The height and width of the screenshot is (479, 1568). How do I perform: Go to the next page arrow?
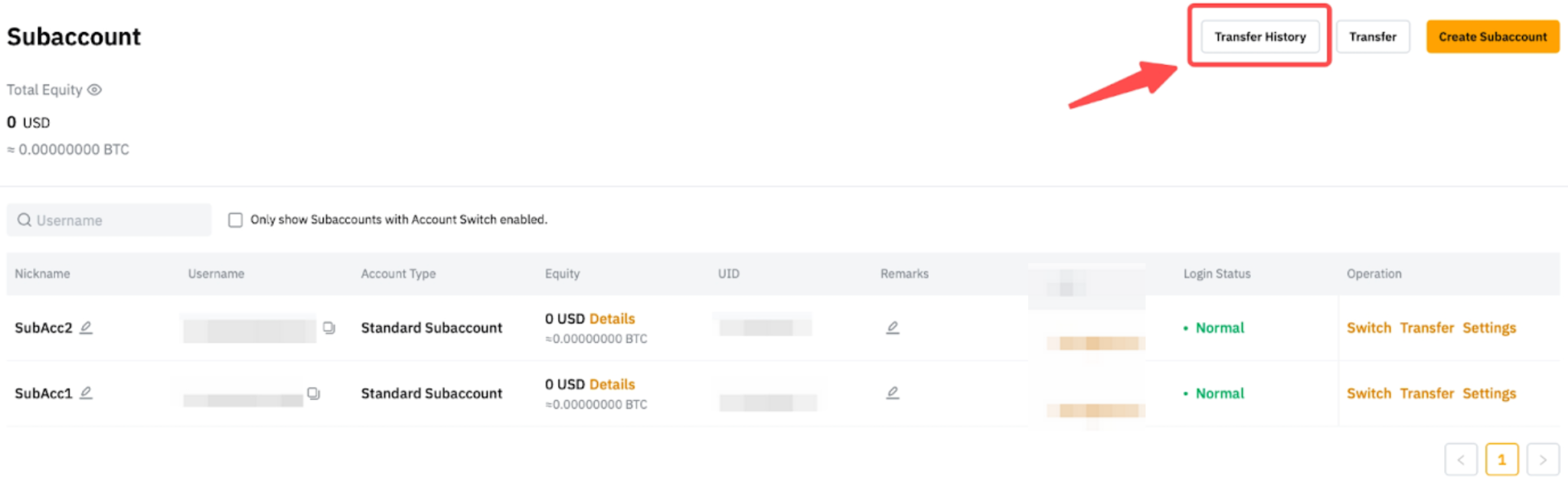coord(1543,460)
